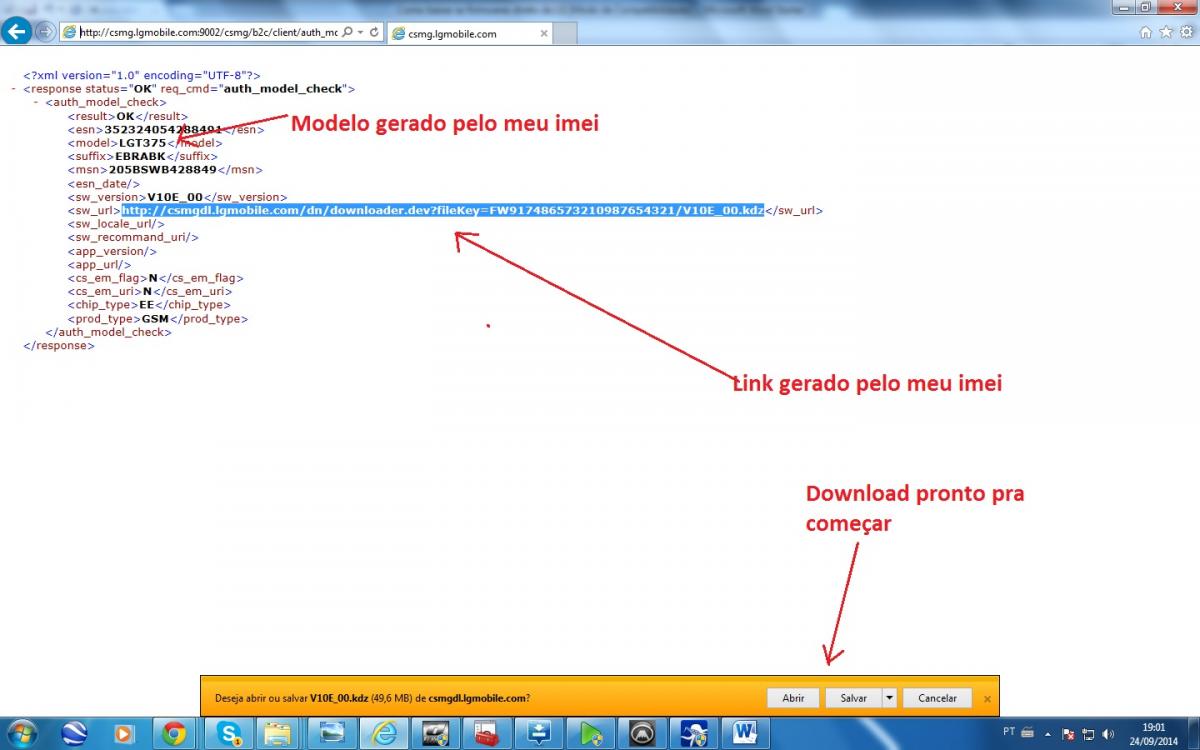Select the csmg.lgmobile.com tab
This screenshot has width=1200, height=750.
coord(470,33)
